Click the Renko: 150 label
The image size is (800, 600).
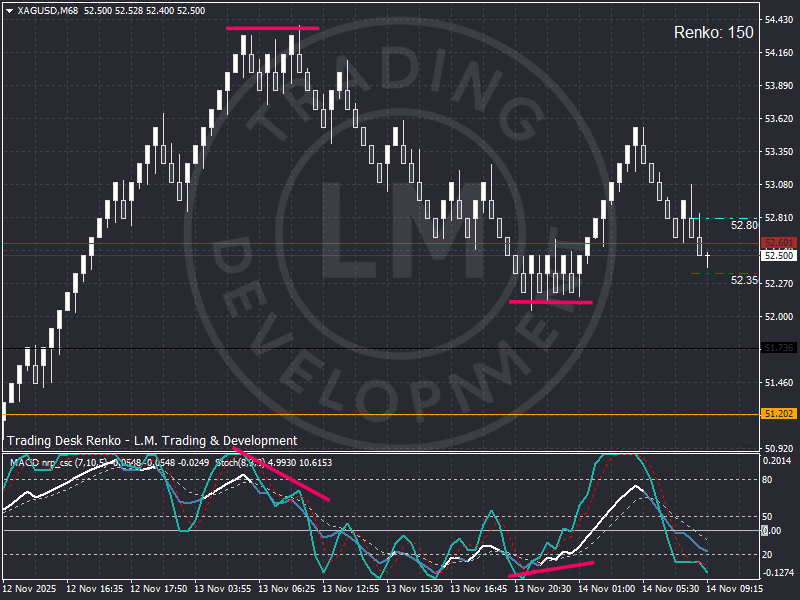(x=713, y=33)
